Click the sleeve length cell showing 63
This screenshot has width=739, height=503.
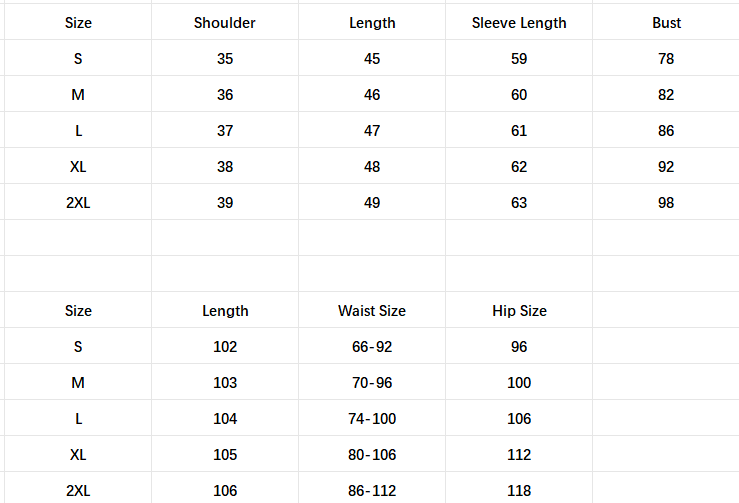(519, 203)
